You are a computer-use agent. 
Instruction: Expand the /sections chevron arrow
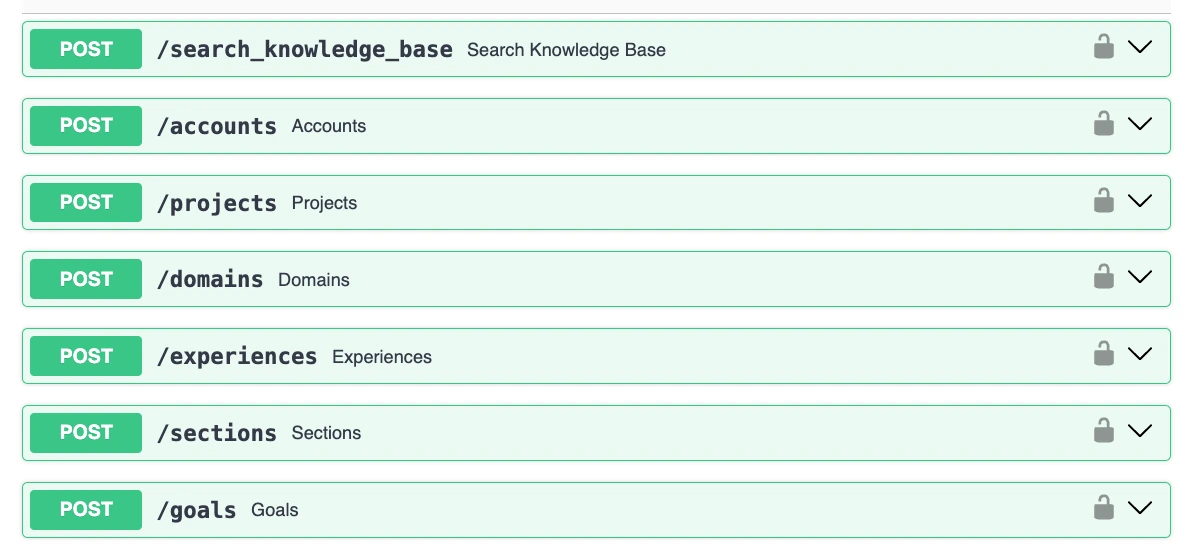1140,431
